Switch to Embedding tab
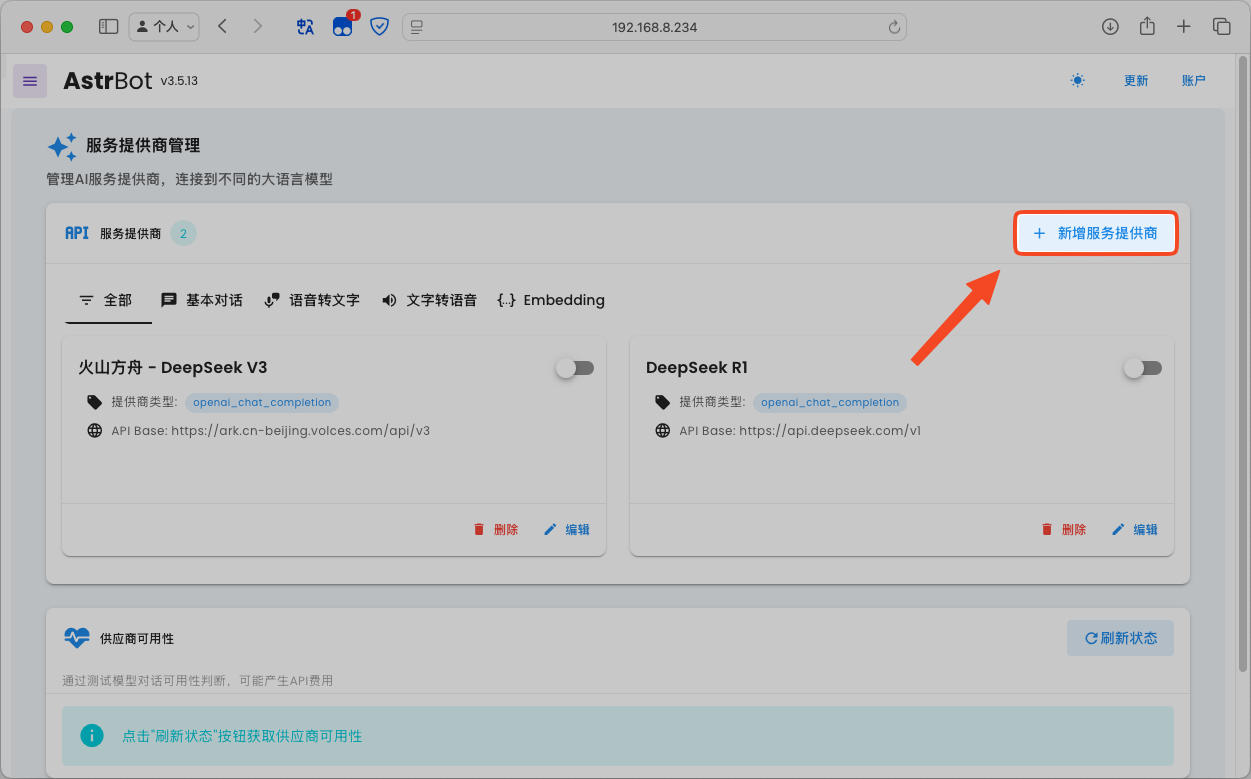1251x779 pixels. click(x=551, y=300)
